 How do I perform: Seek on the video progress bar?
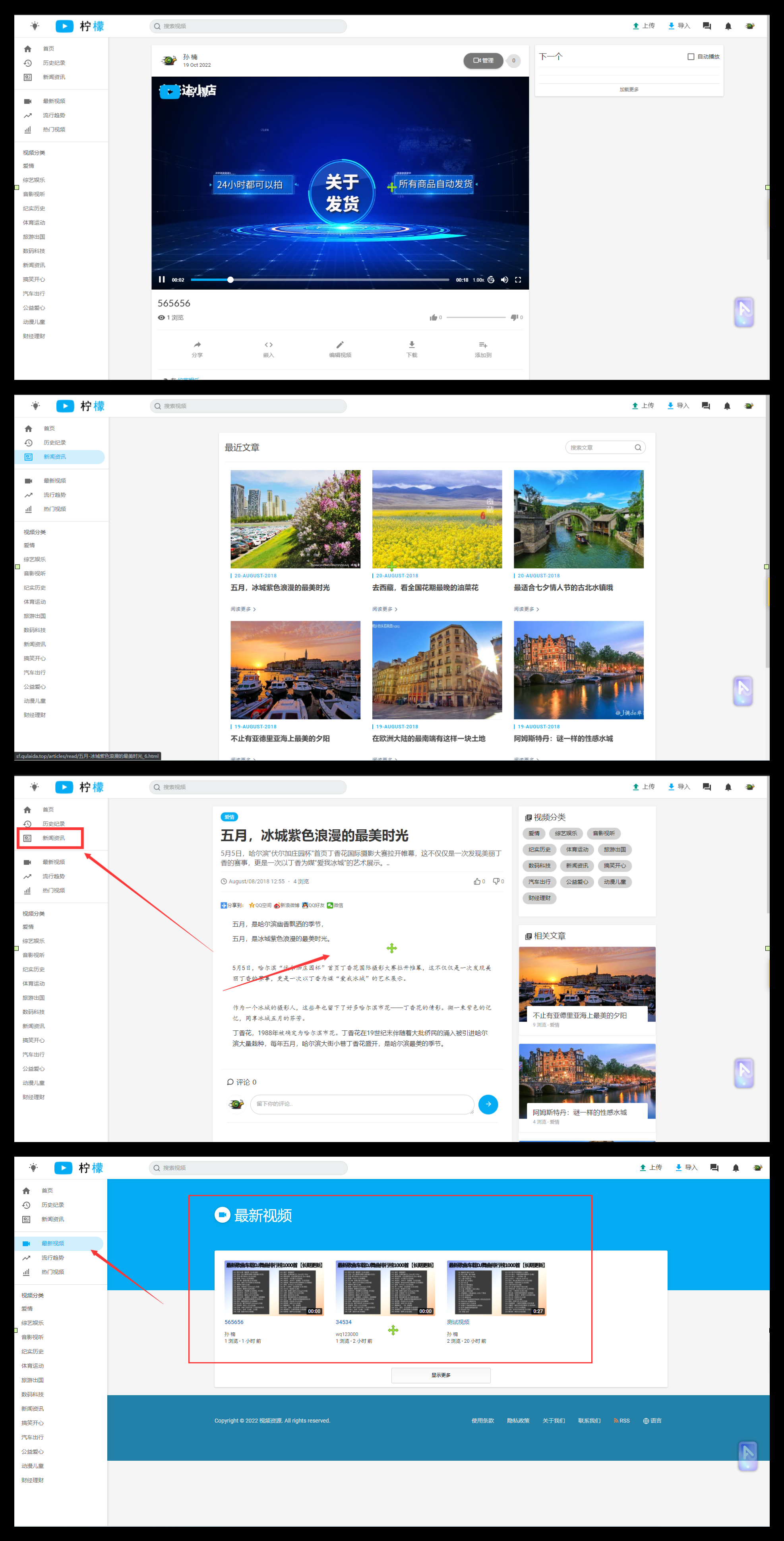320,279
